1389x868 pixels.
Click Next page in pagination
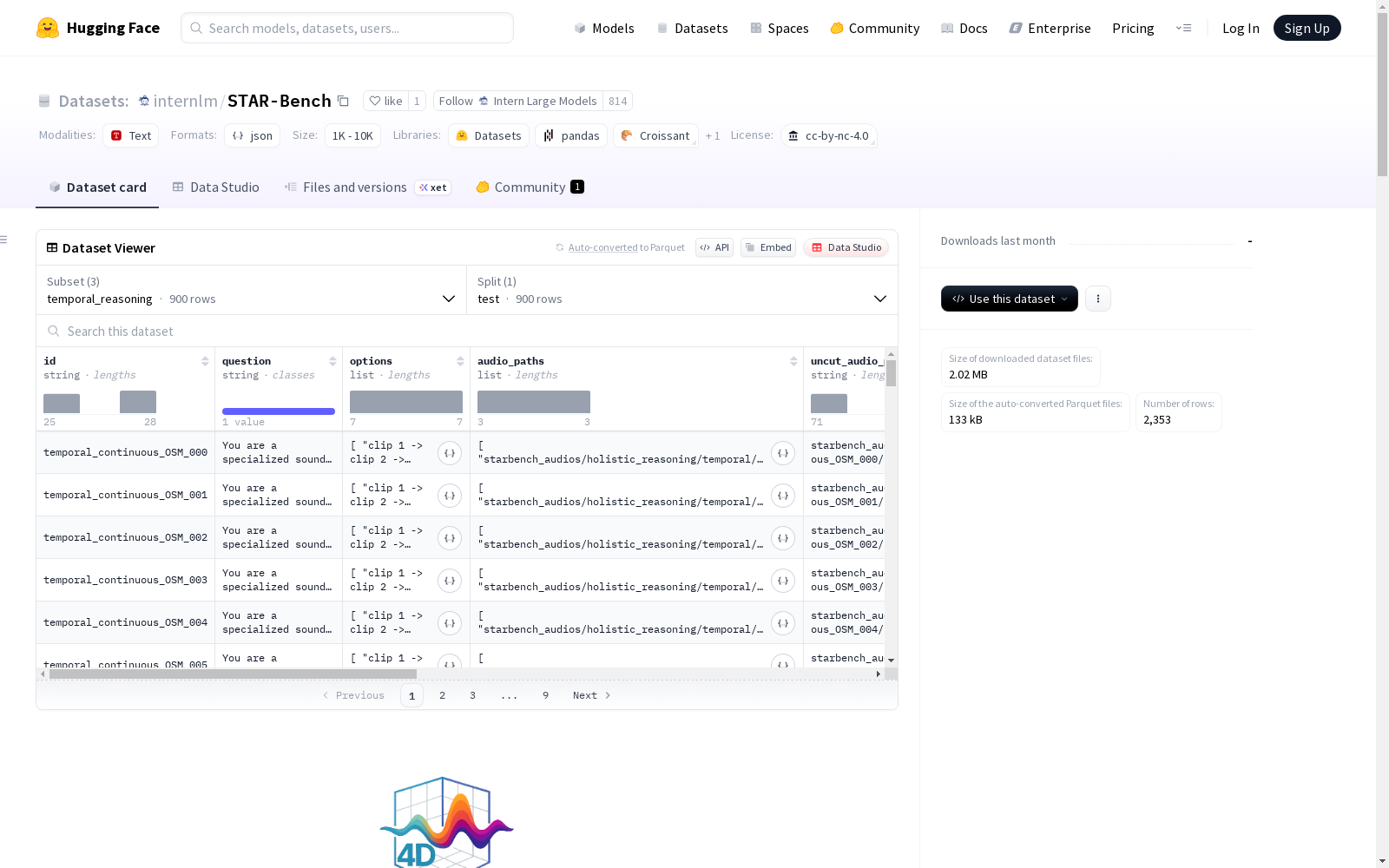592,695
